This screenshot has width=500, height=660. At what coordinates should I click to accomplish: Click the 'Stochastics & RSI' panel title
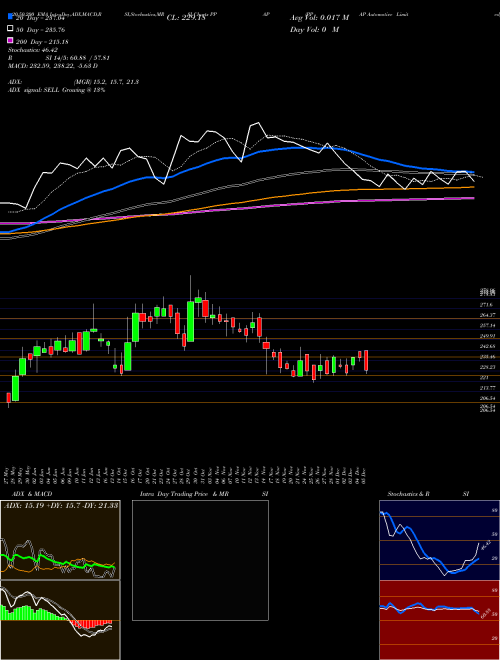point(428,494)
